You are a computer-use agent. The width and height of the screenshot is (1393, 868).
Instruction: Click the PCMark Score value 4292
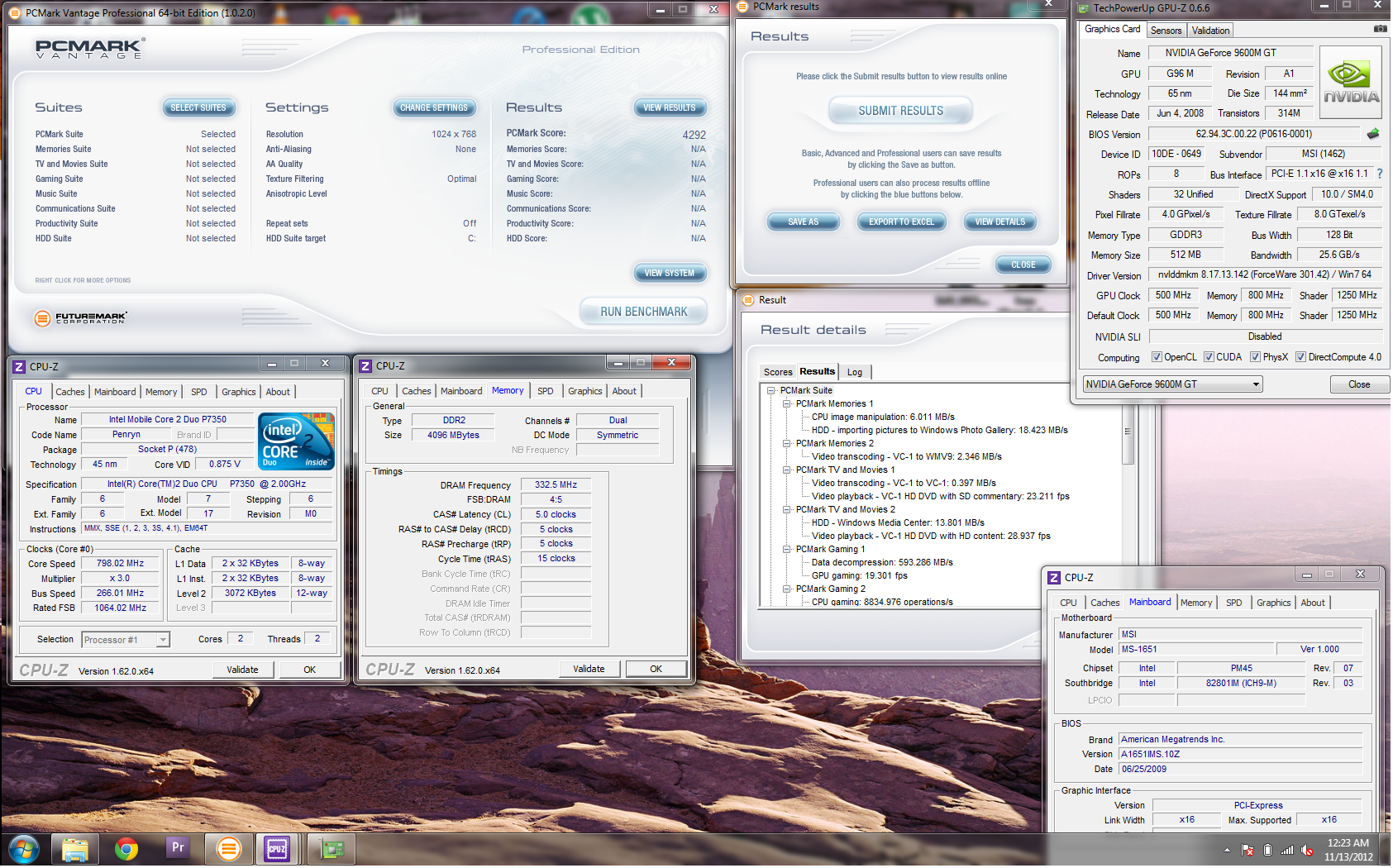694,135
